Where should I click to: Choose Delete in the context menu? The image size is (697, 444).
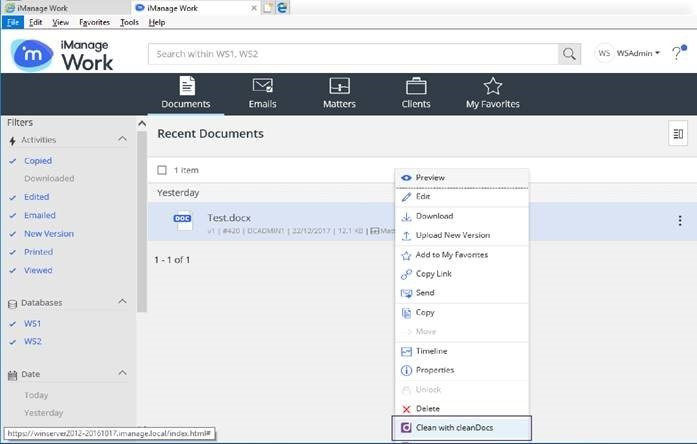click(x=461, y=409)
